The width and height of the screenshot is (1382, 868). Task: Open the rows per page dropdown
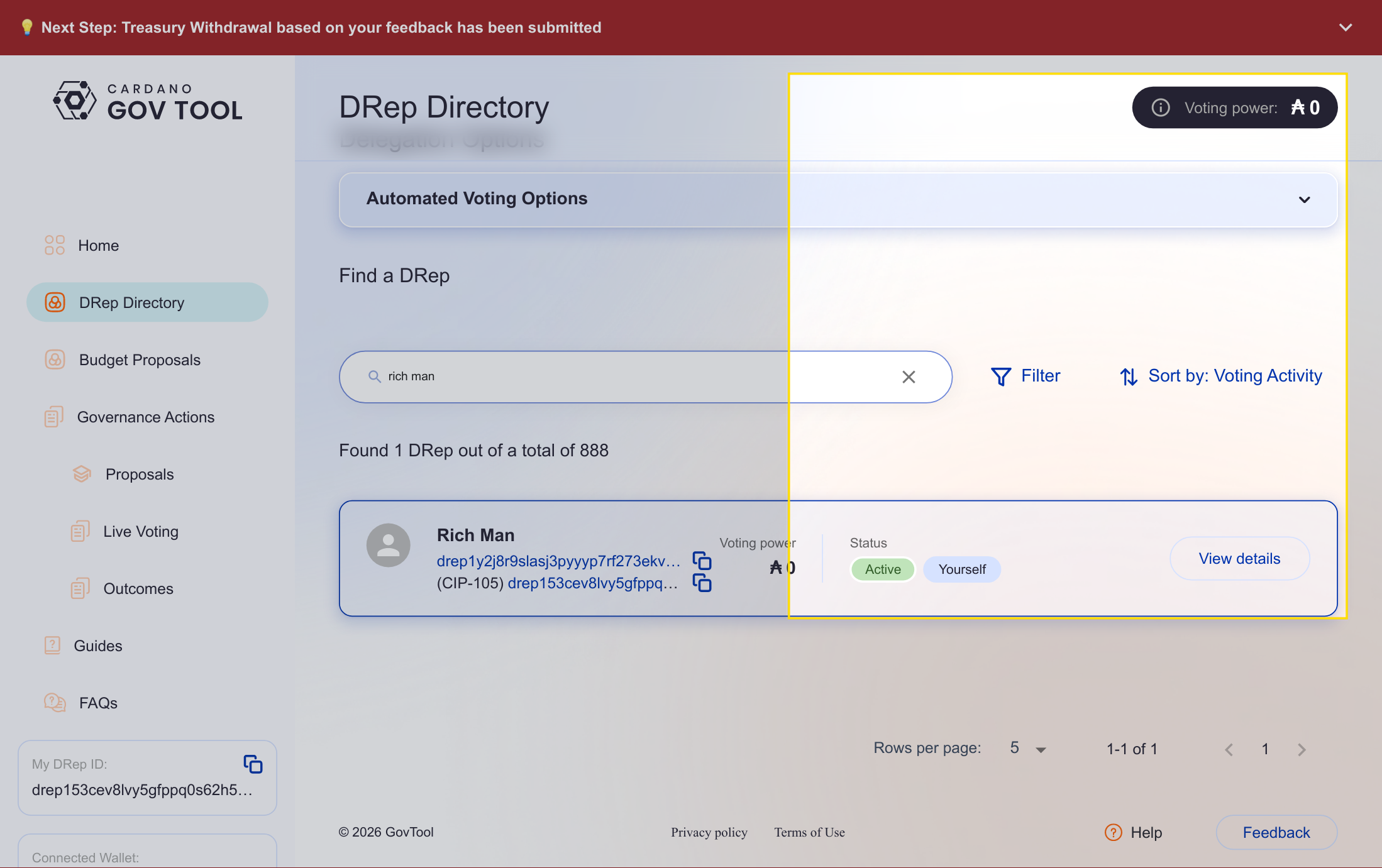tap(1028, 749)
